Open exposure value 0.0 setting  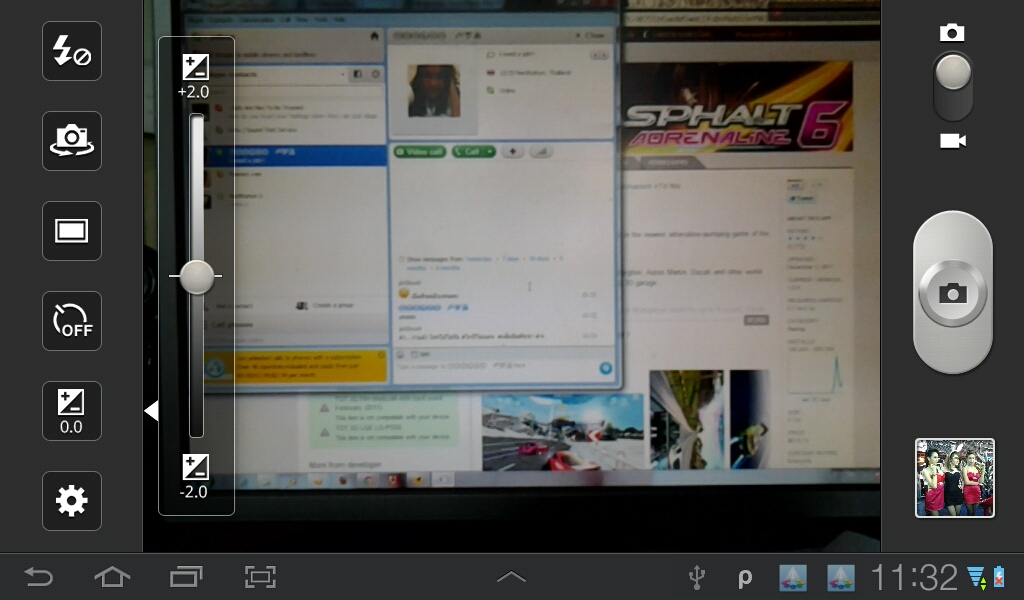click(x=72, y=411)
